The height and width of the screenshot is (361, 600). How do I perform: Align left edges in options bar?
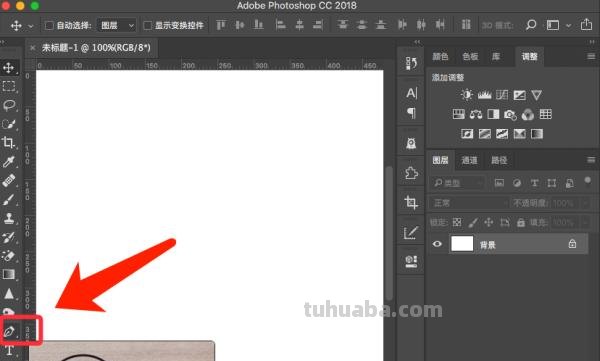click(280, 25)
